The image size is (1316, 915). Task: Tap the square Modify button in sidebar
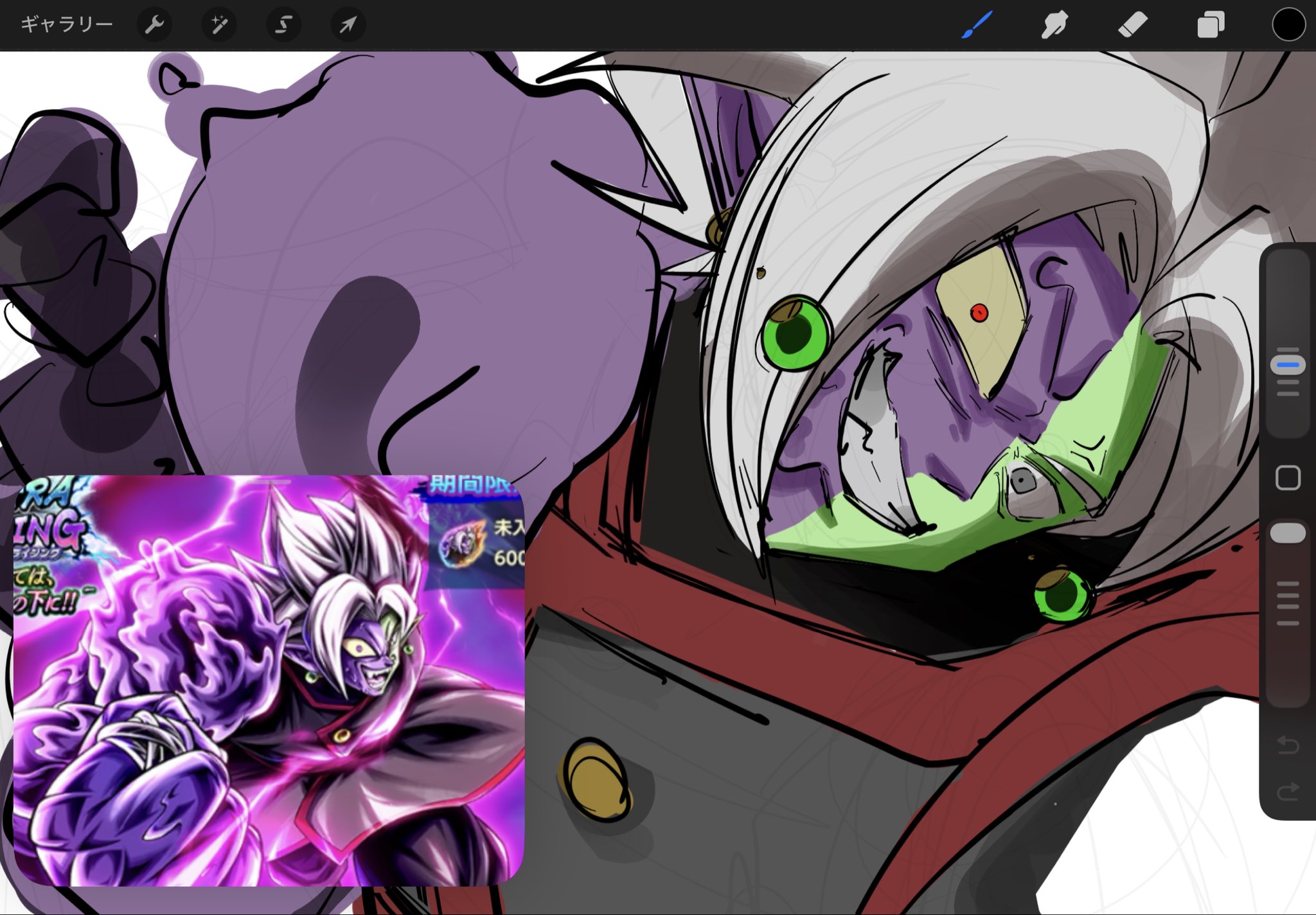point(1288,478)
